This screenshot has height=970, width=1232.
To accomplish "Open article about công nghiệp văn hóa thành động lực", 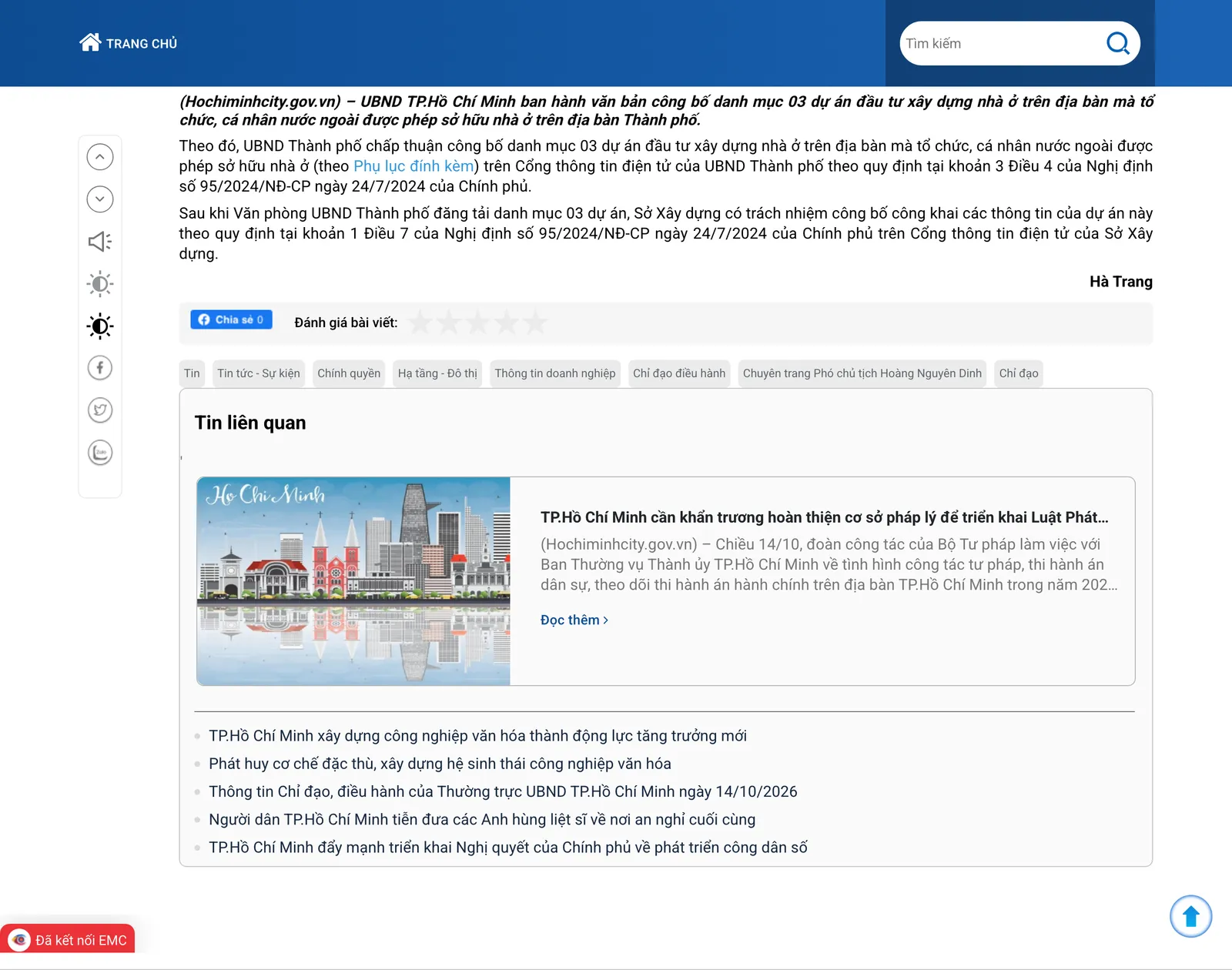I will pos(477,736).
